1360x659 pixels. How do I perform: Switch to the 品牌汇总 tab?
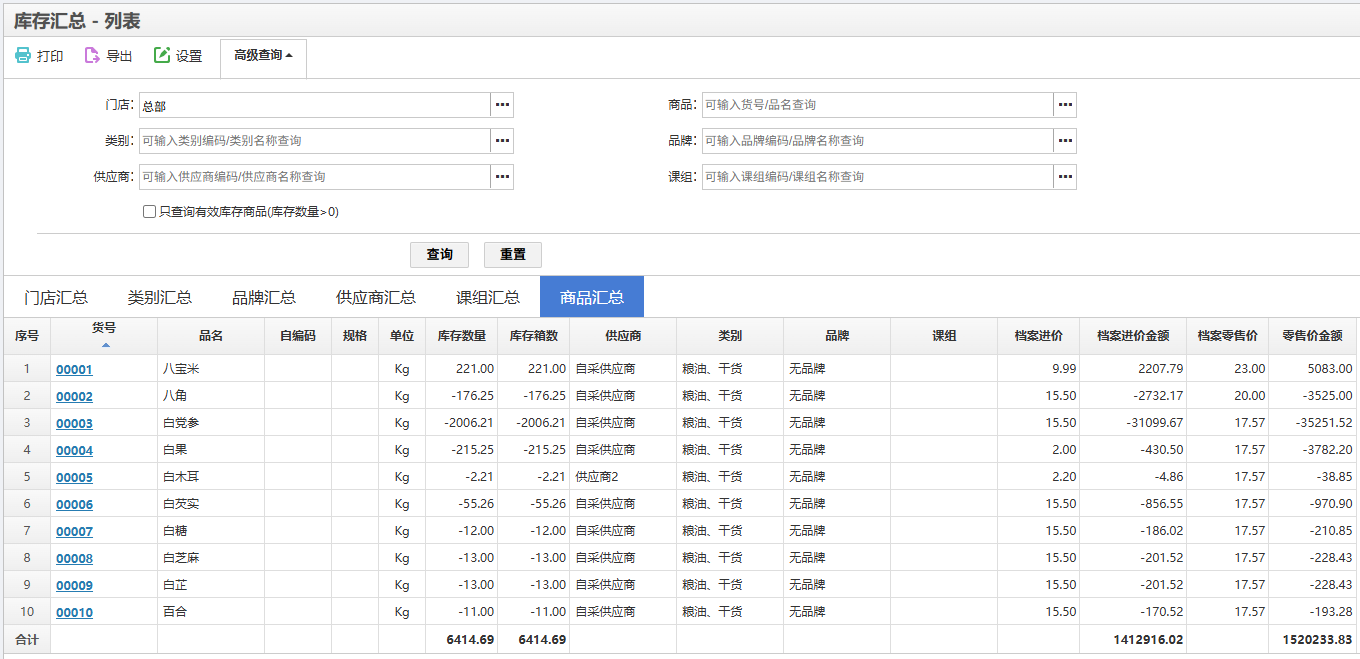[264, 297]
